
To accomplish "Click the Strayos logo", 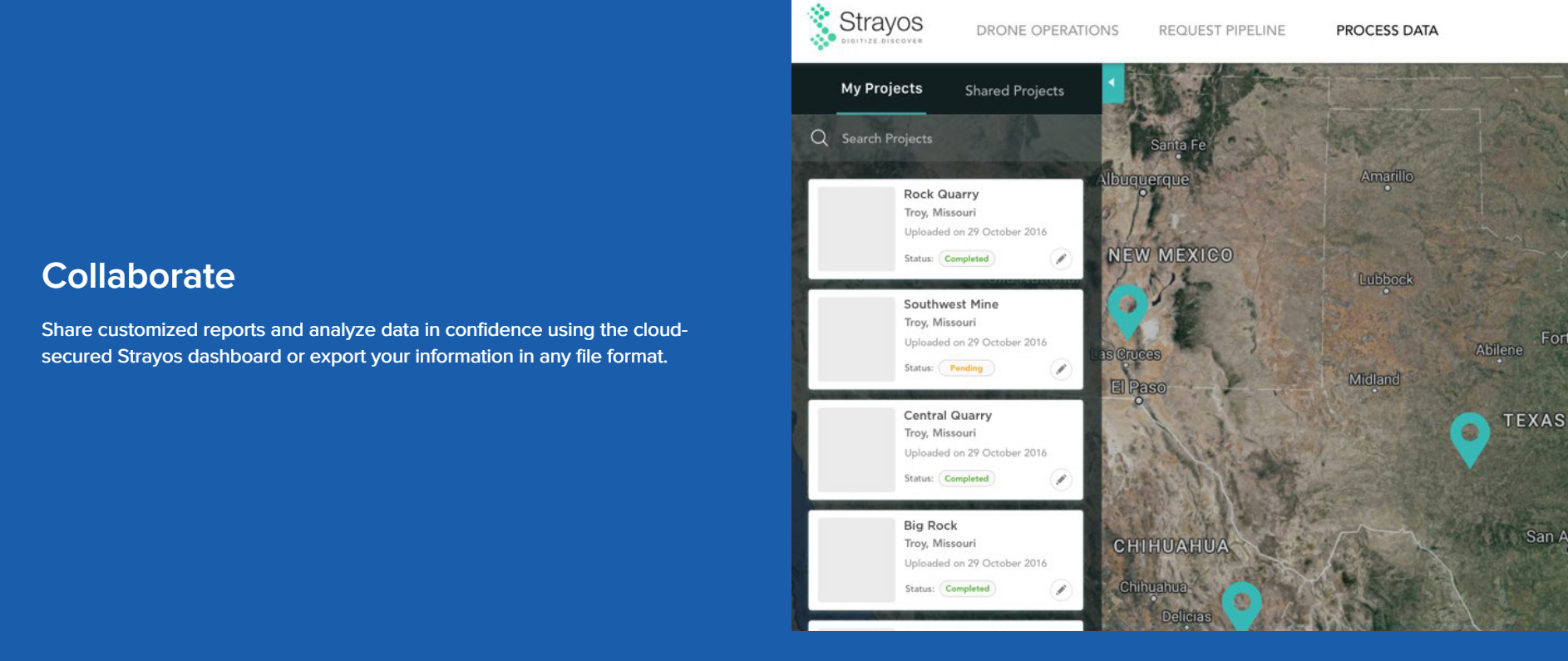I will coord(866,27).
